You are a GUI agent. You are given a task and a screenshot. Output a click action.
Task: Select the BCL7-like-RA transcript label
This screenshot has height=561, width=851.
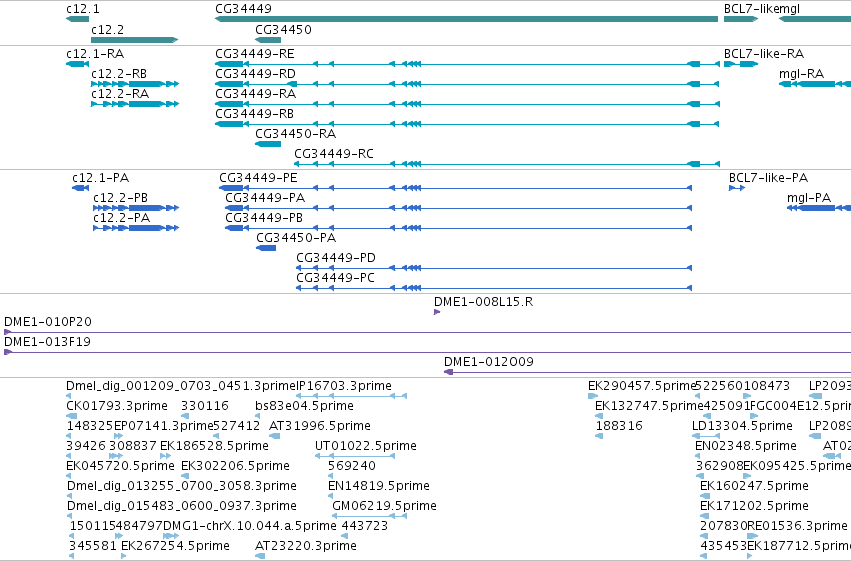764,54
